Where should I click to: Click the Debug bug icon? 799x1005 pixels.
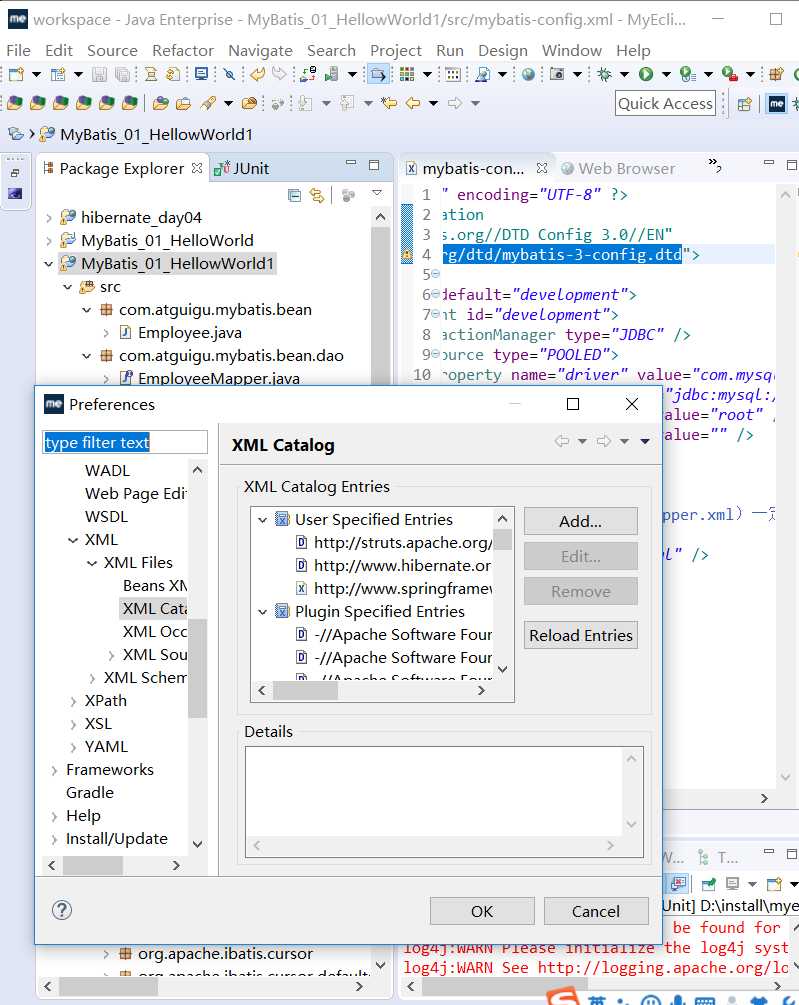click(x=604, y=74)
